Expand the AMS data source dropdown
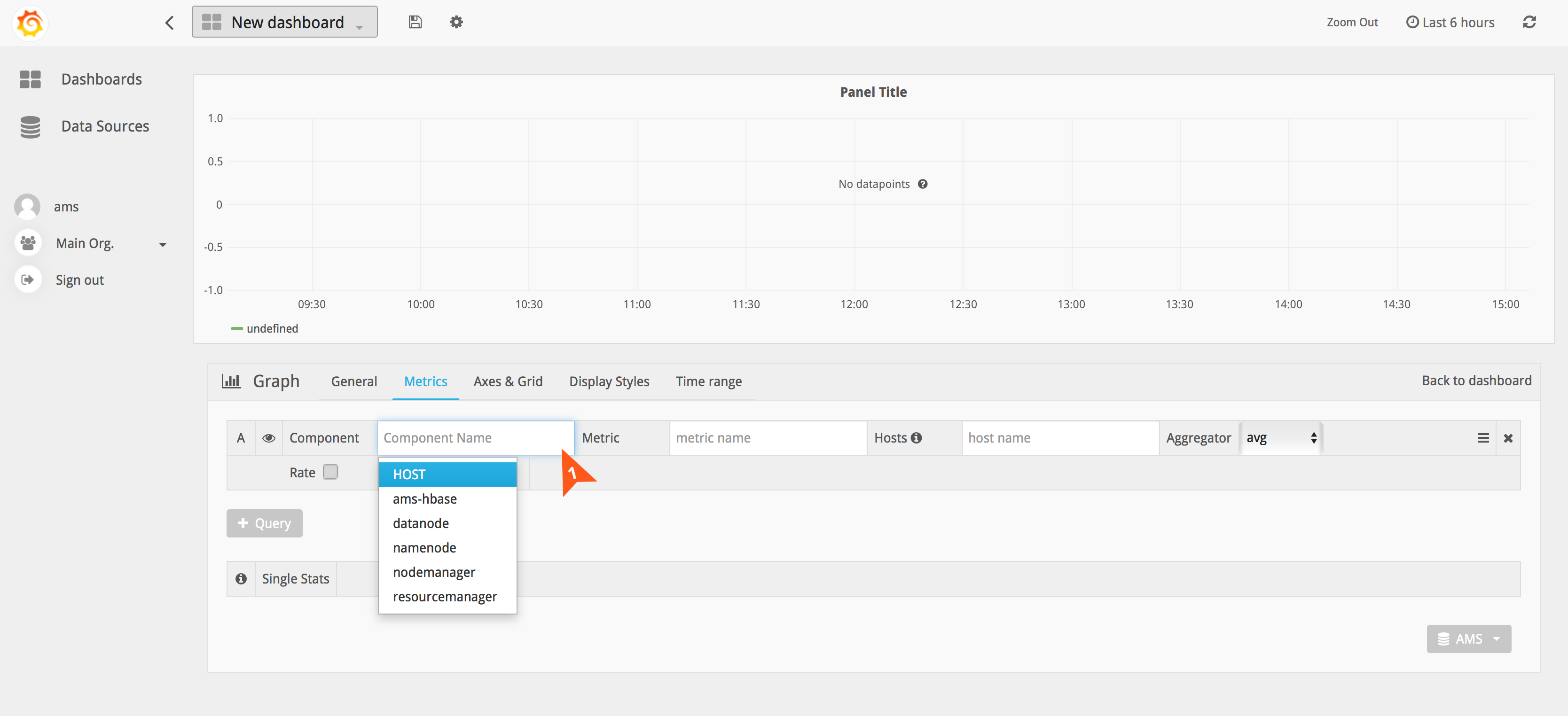The height and width of the screenshot is (716, 1568). (x=1468, y=639)
